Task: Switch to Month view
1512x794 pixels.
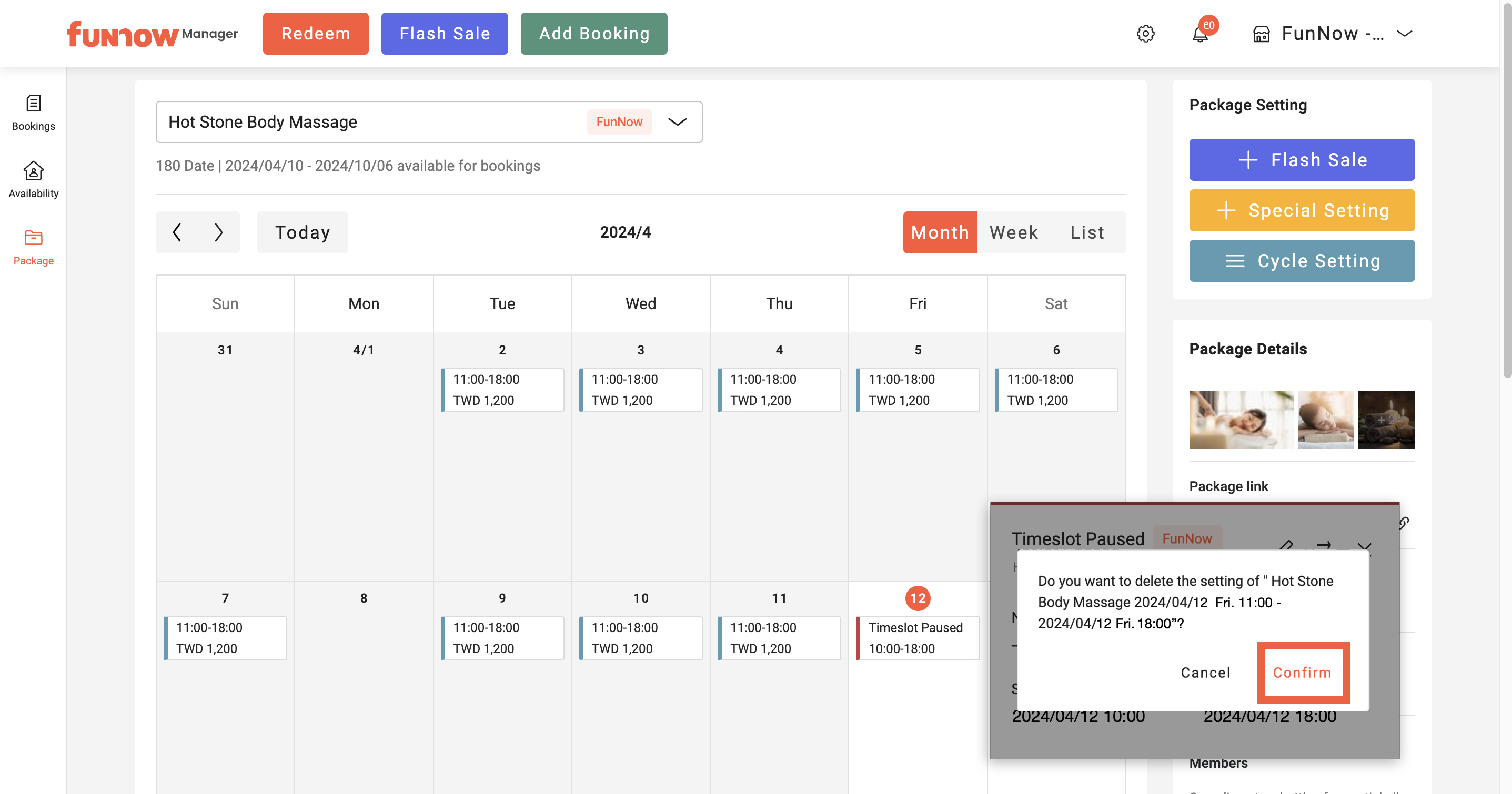Action: pos(940,232)
